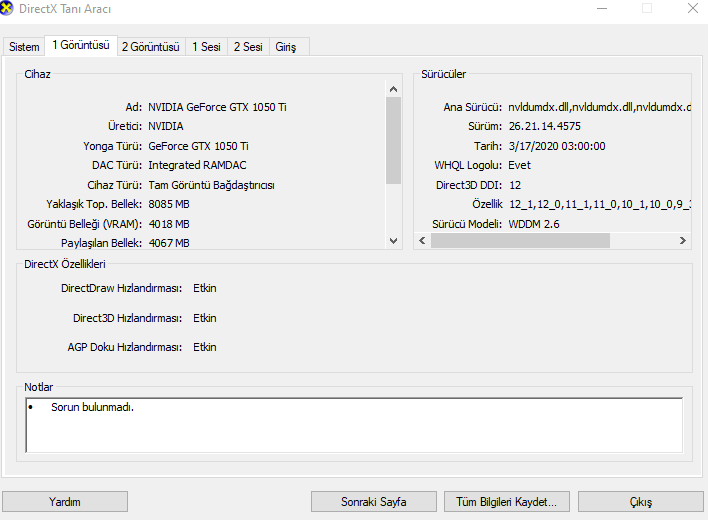Minimize the DirectX Tanı Aracı window
708x520 pixels.
pyautogui.click(x=602, y=9)
